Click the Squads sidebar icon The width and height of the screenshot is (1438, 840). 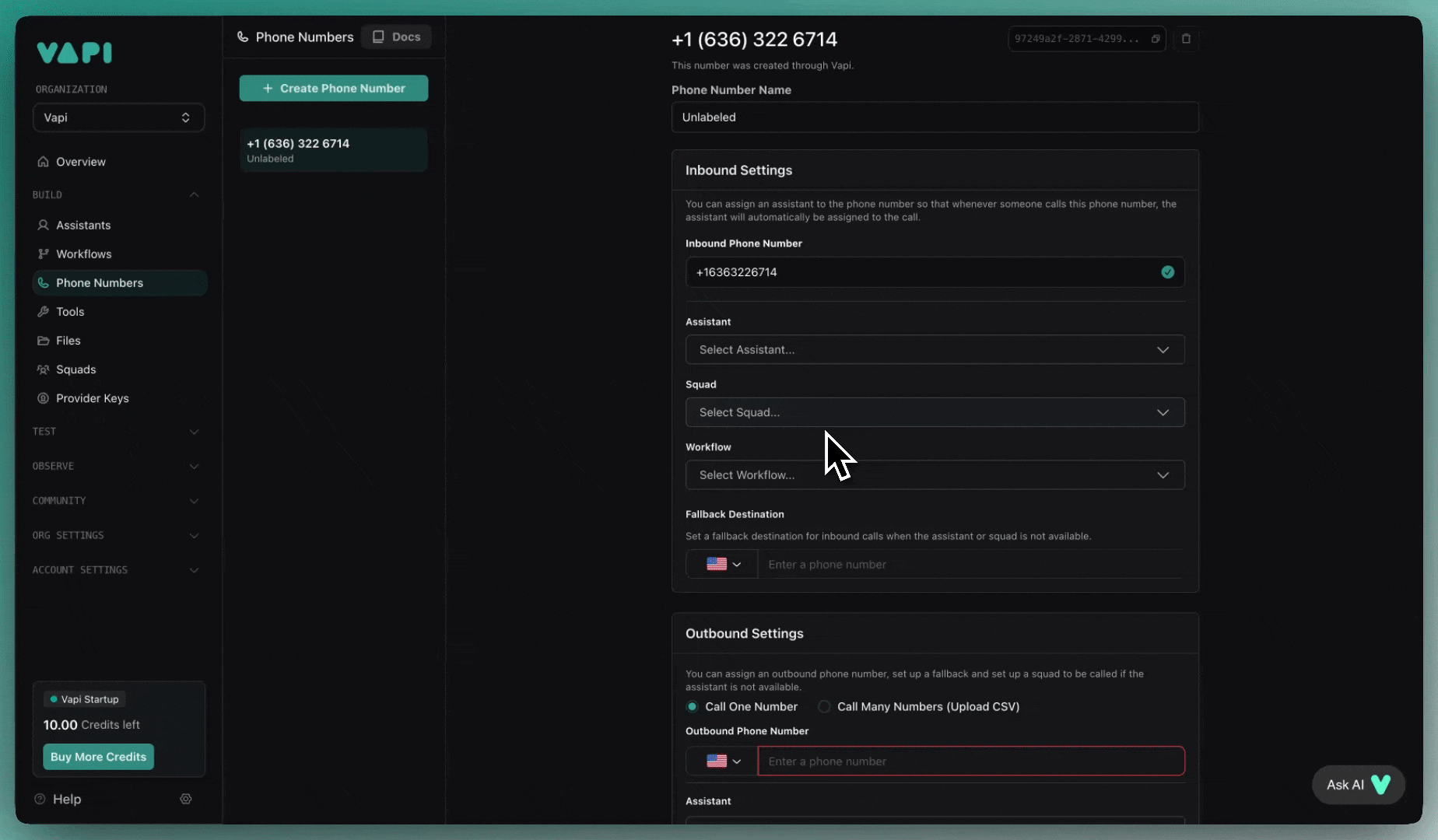point(44,369)
